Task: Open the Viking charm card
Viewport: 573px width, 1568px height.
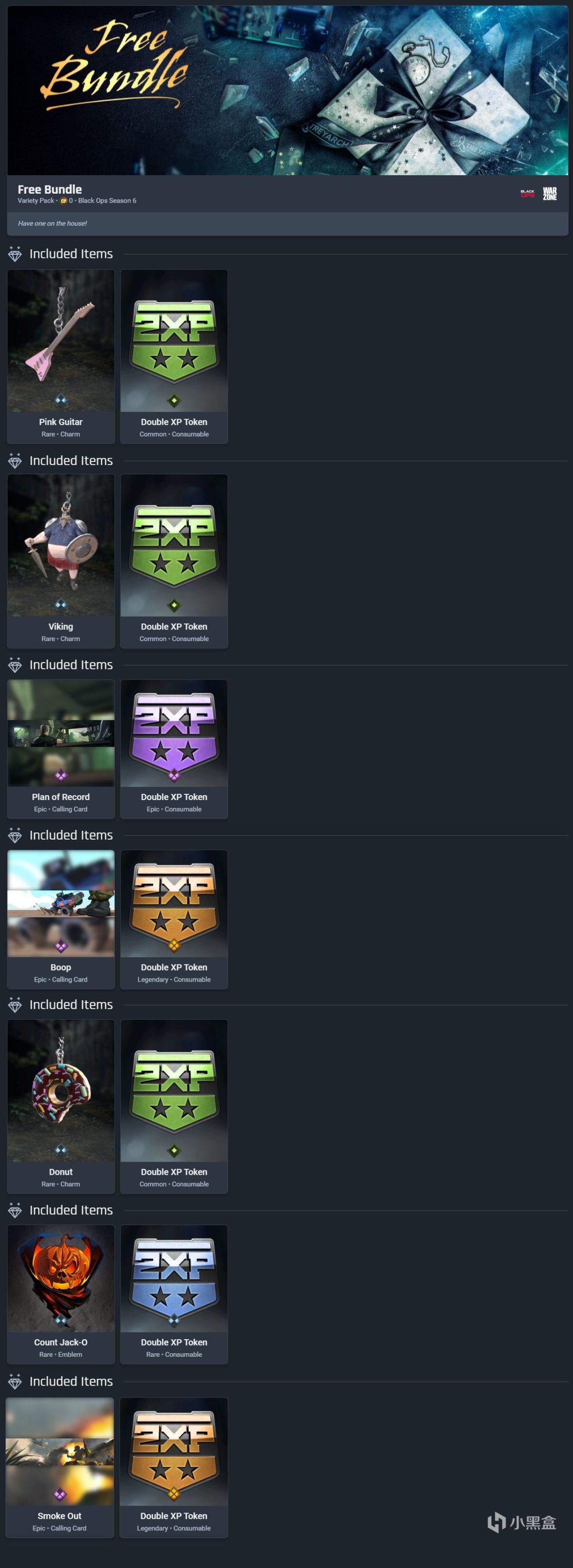Action: (61, 561)
